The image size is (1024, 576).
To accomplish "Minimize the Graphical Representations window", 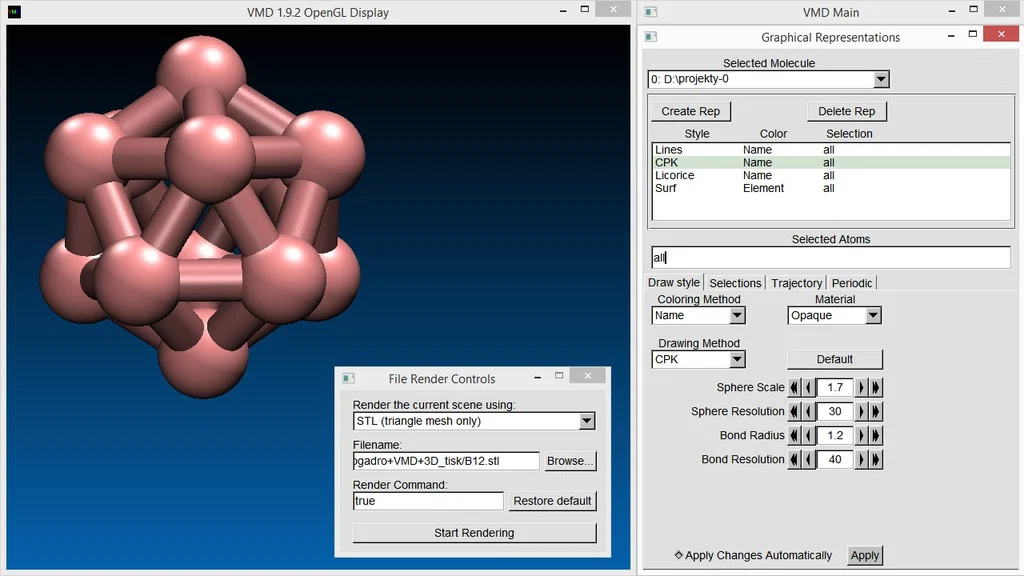I will pyautogui.click(x=951, y=36).
